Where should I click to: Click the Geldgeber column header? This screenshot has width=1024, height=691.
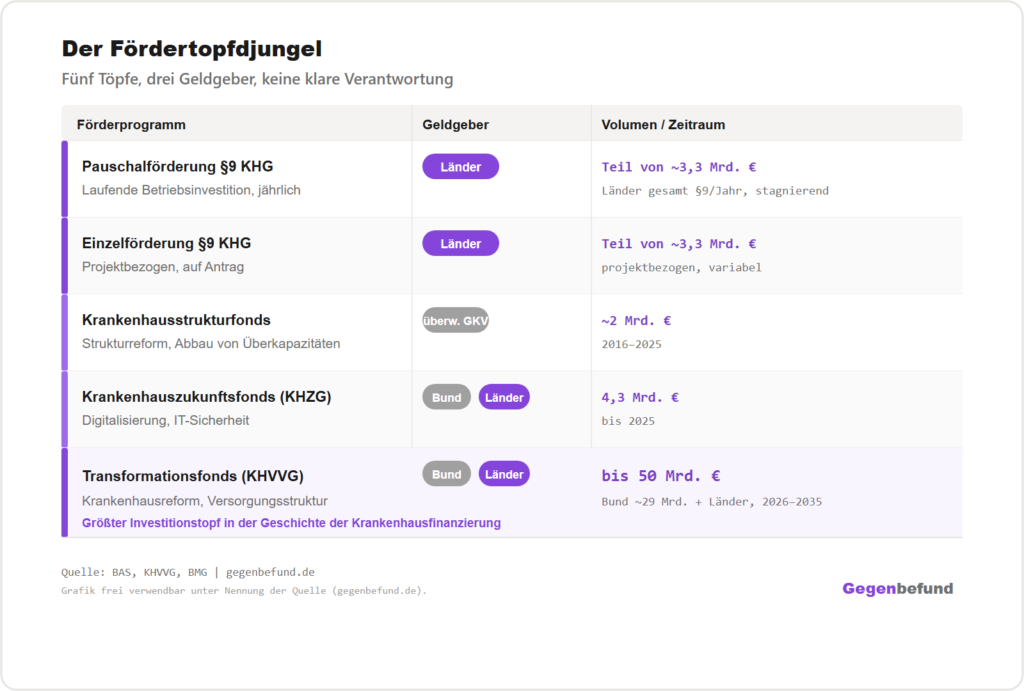456,125
